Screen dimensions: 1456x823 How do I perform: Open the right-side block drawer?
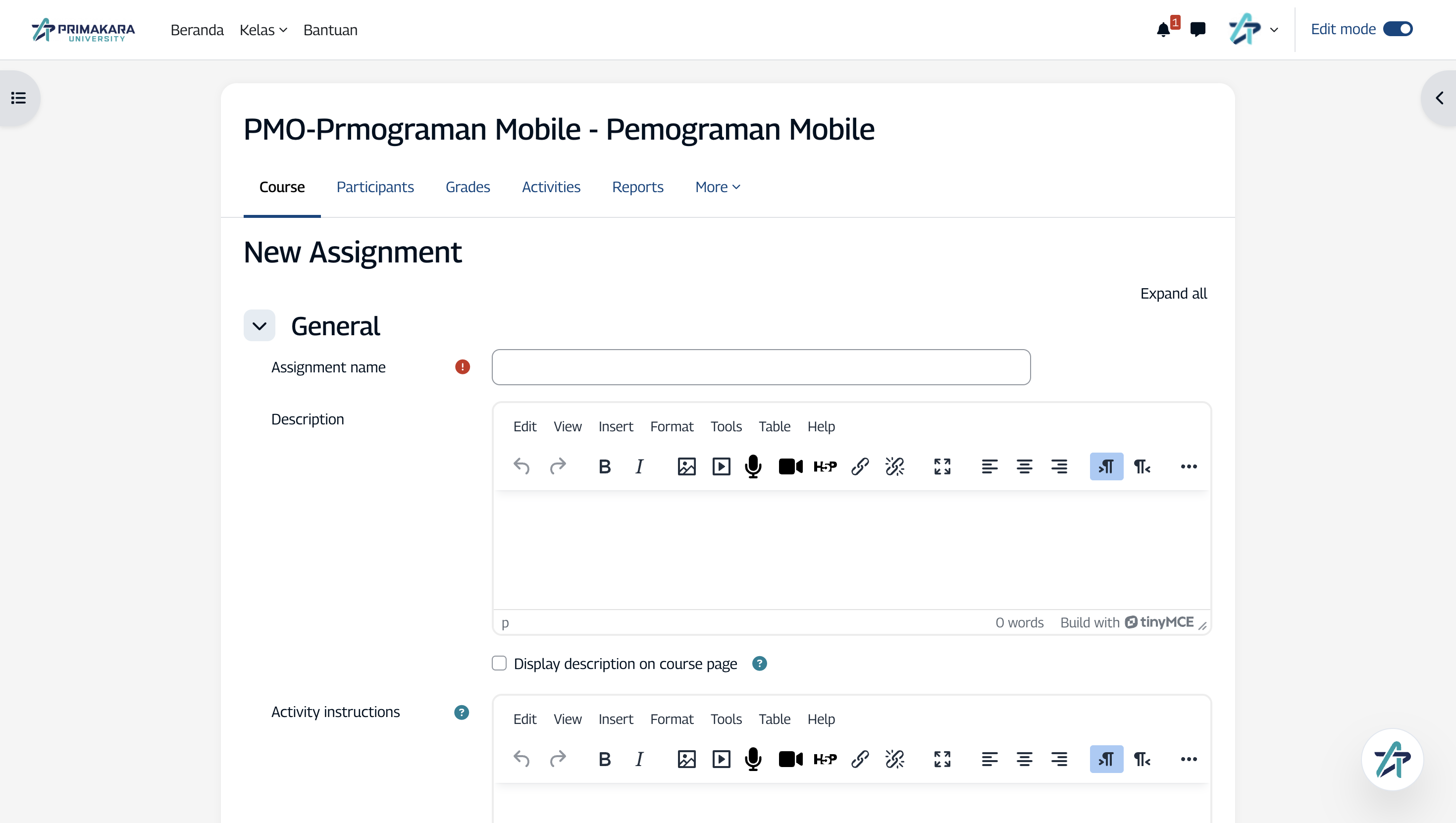[x=1439, y=99]
